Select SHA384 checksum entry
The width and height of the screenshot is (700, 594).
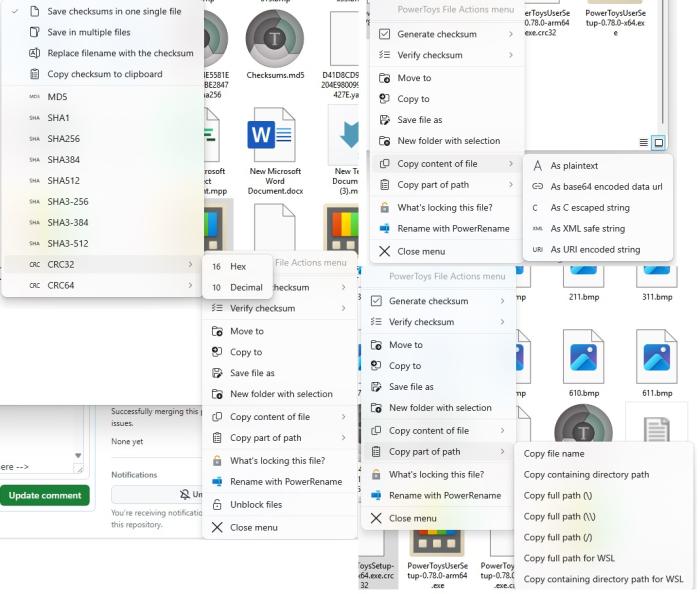click(103, 160)
